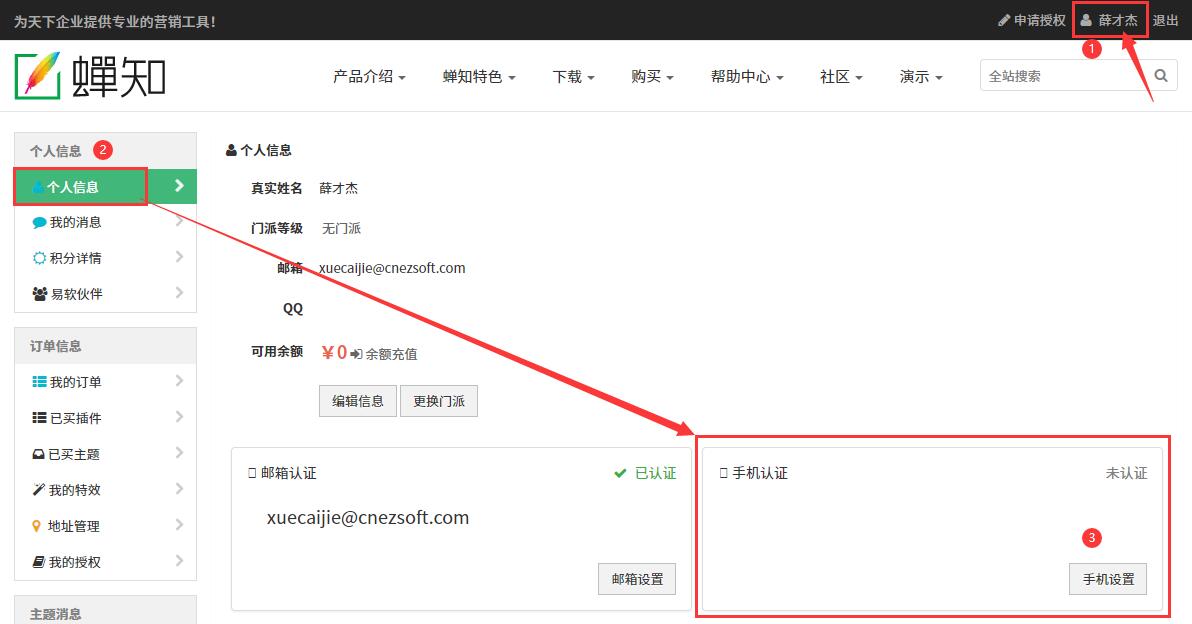Click the chevron on 我的订单 row
The height and width of the screenshot is (624, 1192).
pyautogui.click(x=179, y=381)
